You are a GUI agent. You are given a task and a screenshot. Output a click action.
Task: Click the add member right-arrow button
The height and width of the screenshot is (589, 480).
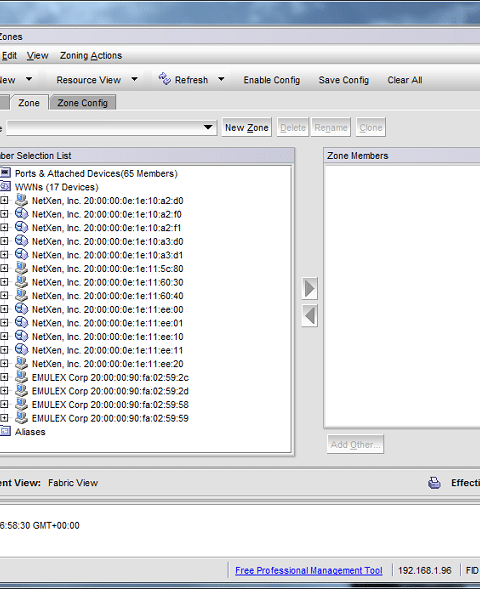pos(309,288)
